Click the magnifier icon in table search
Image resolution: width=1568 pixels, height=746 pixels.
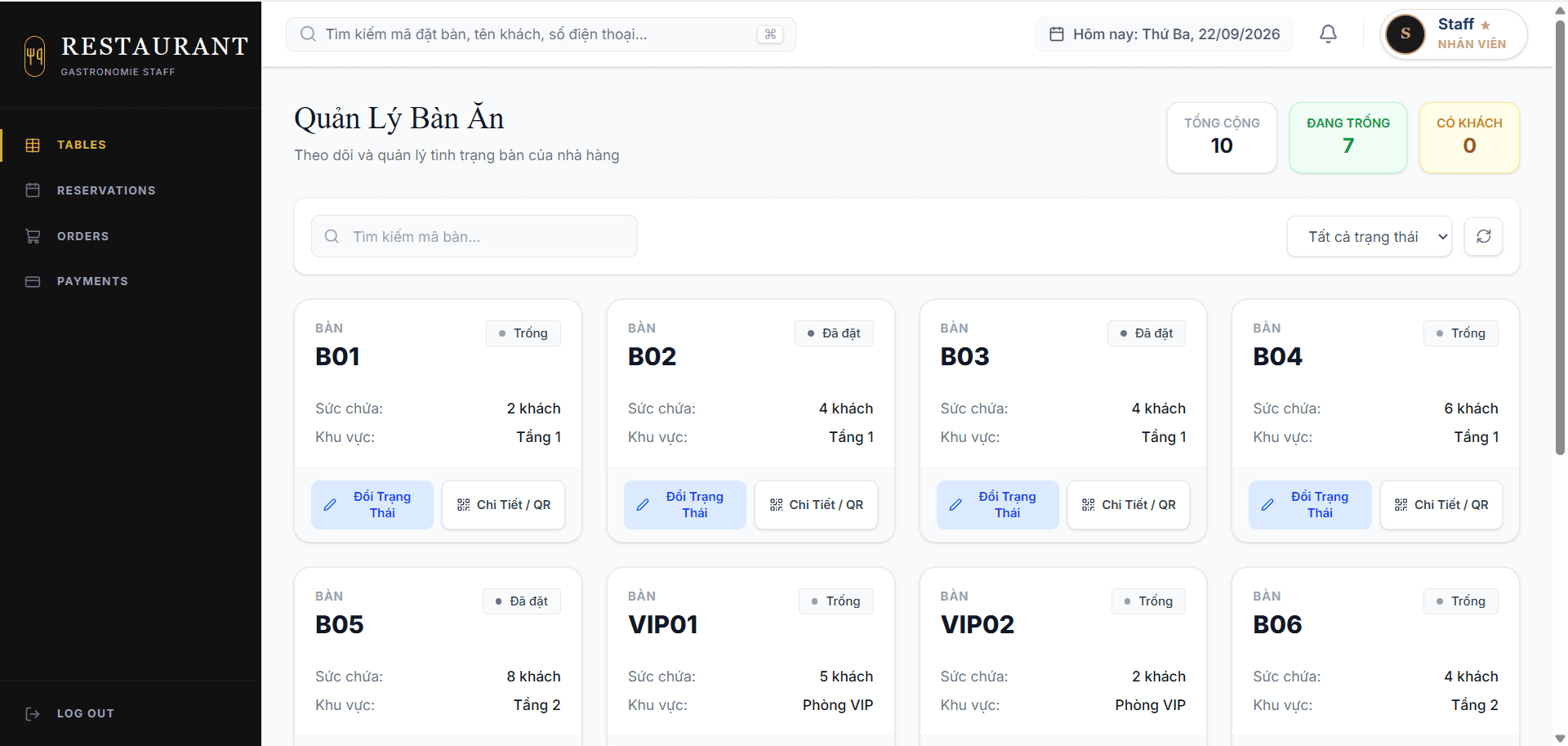click(332, 236)
